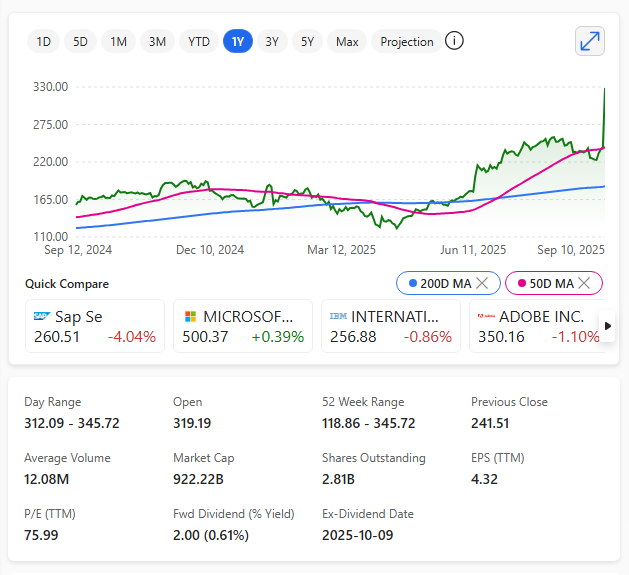Click the Microsoft logo icon

[x=190, y=317]
